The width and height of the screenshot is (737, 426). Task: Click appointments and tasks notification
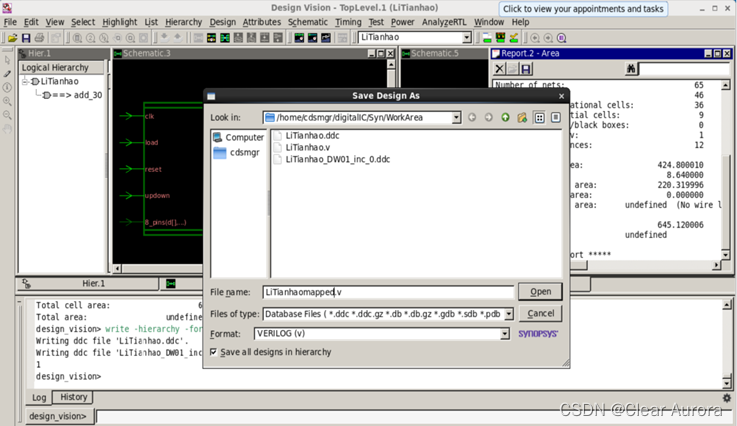(583, 9)
